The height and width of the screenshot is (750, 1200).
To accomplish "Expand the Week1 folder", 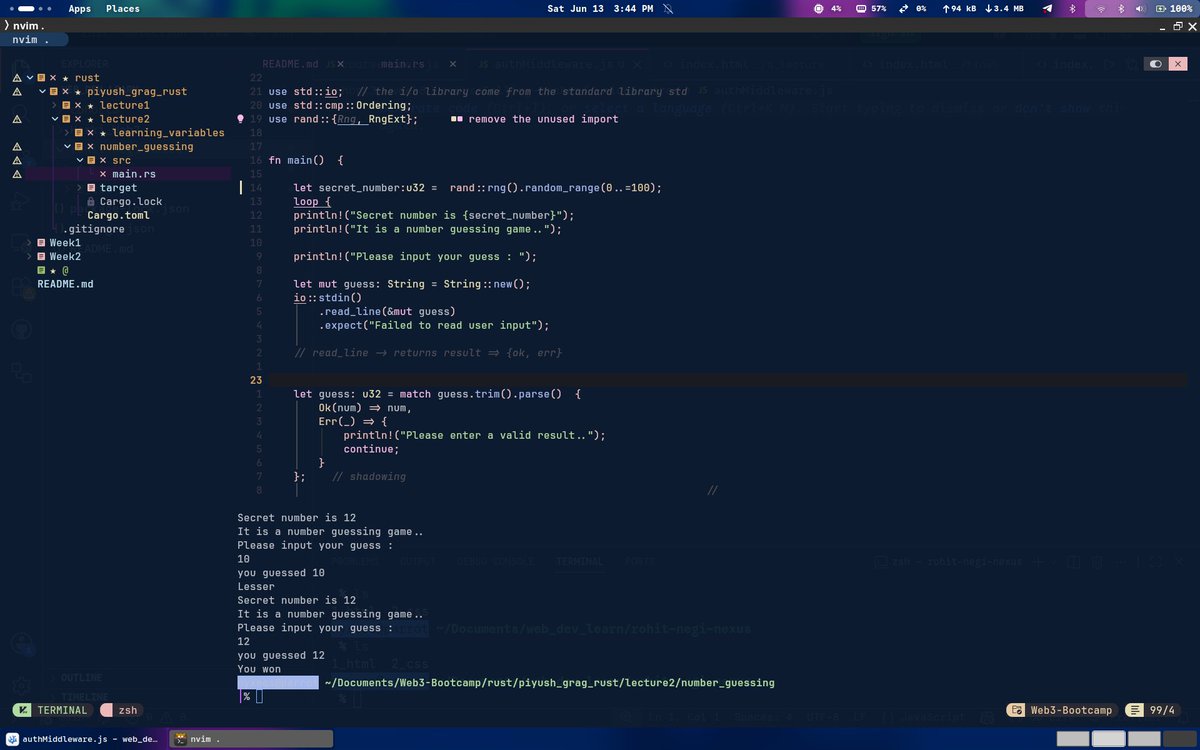I will [x=29, y=243].
